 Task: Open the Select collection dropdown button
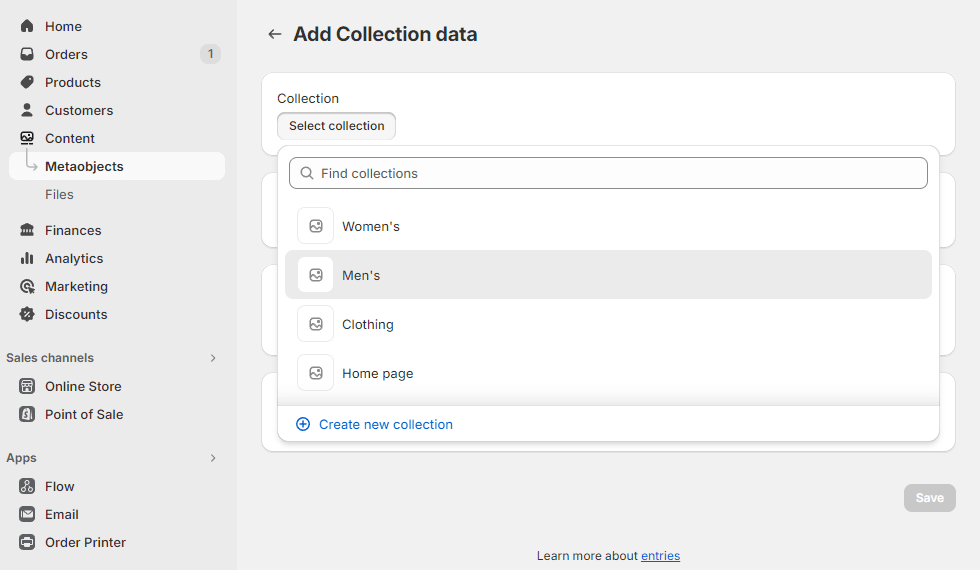click(336, 126)
